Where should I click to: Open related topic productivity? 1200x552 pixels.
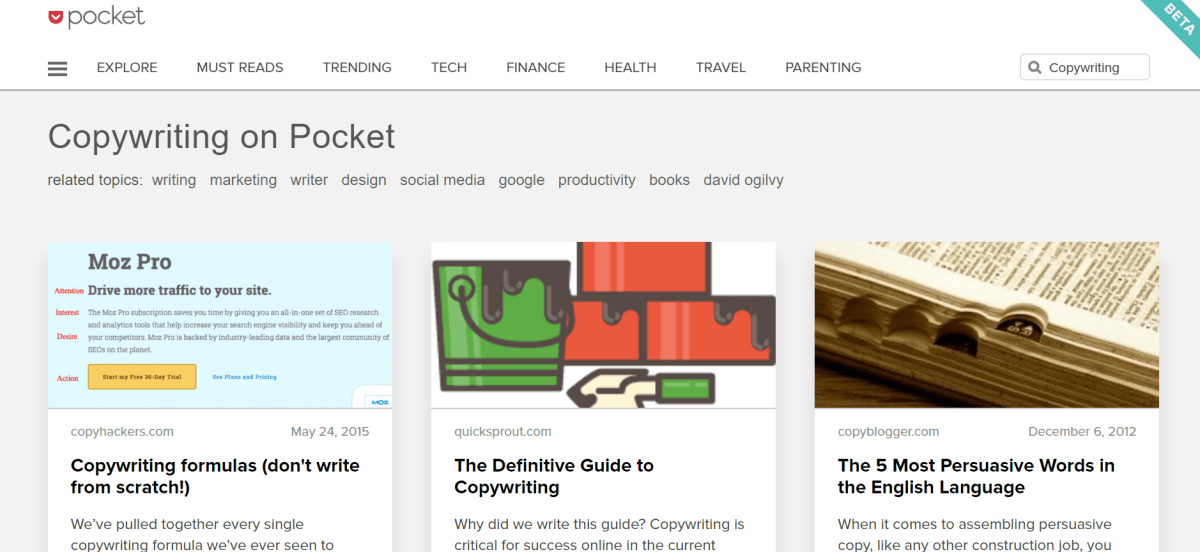[597, 180]
